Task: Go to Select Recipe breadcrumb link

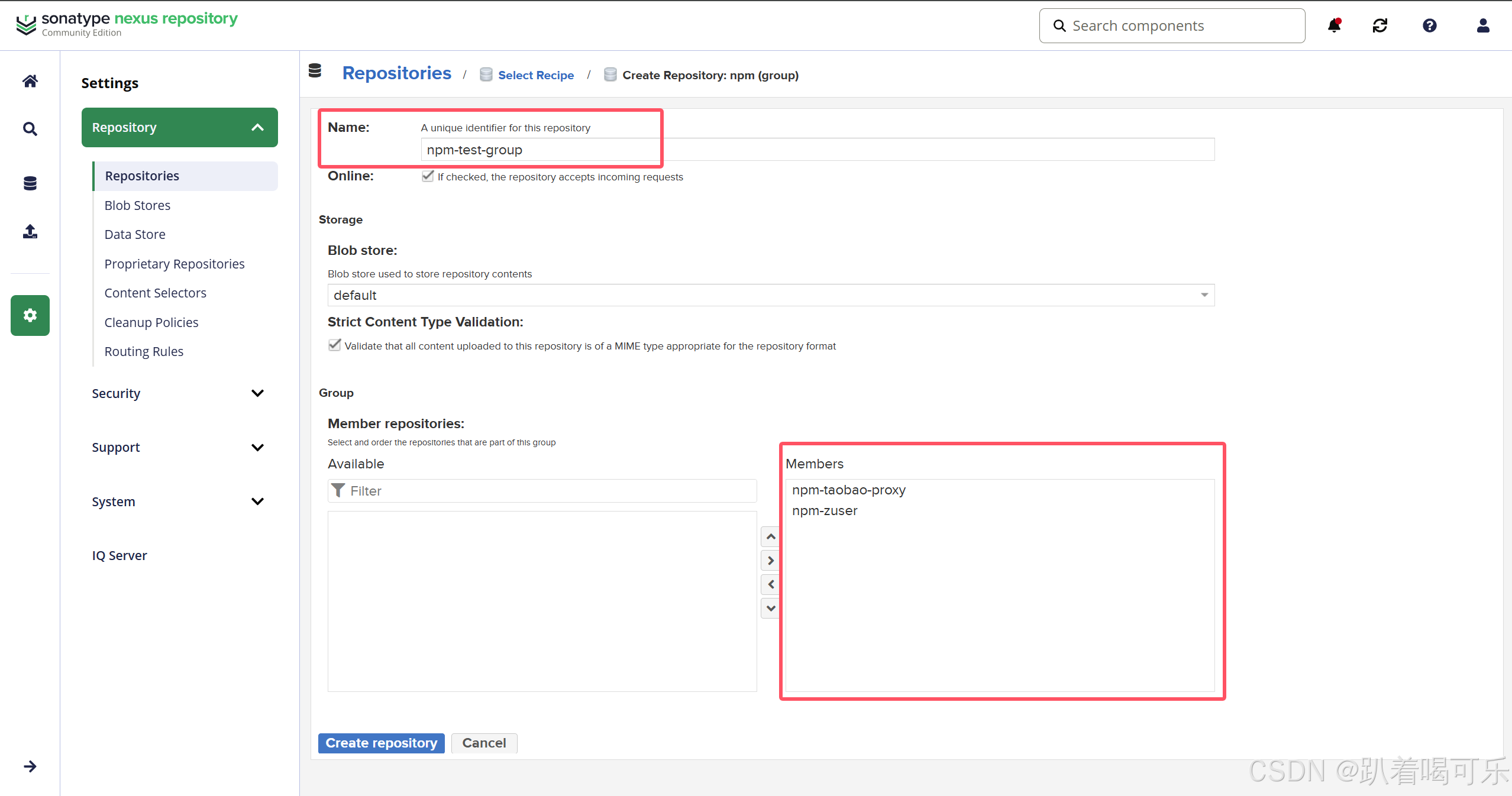Action: pyautogui.click(x=536, y=75)
